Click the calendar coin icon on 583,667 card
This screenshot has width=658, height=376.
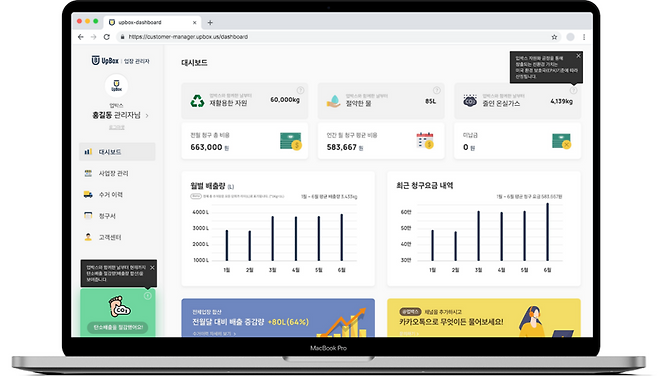click(x=425, y=141)
